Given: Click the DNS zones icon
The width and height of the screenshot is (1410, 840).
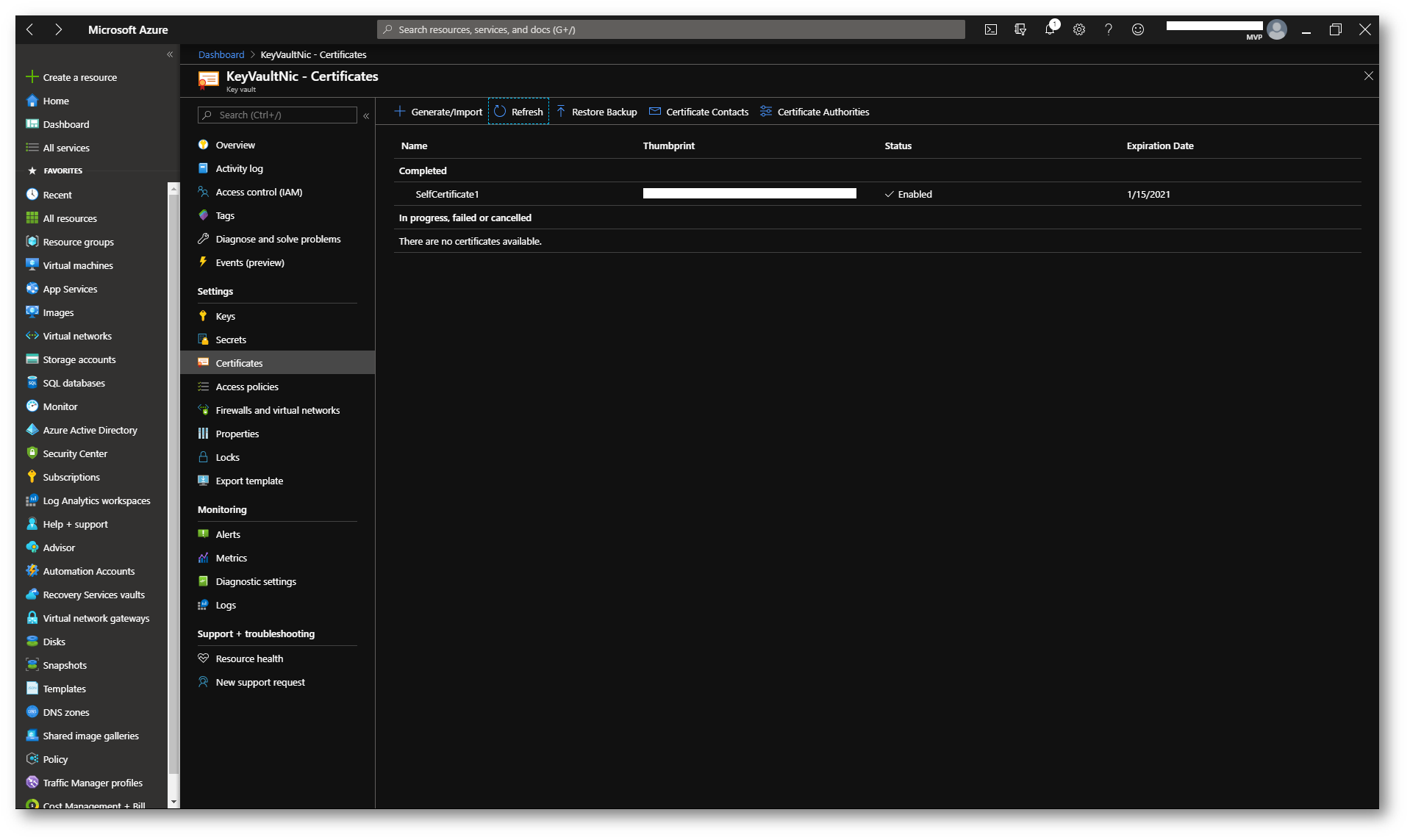Looking at the screenshot, I should click(32, 712).
